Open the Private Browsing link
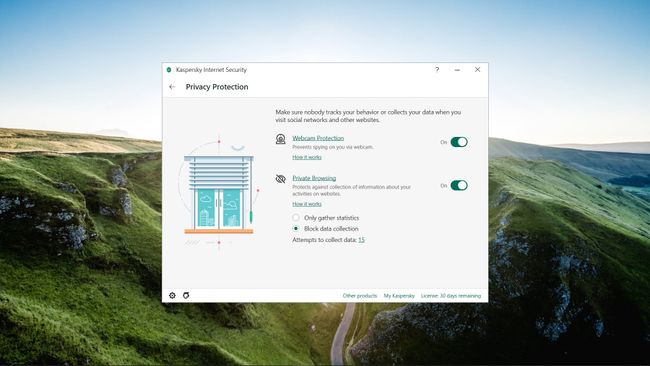Image resolution: width=650 pixels, height=366 pixels. (x=314, y=178)
